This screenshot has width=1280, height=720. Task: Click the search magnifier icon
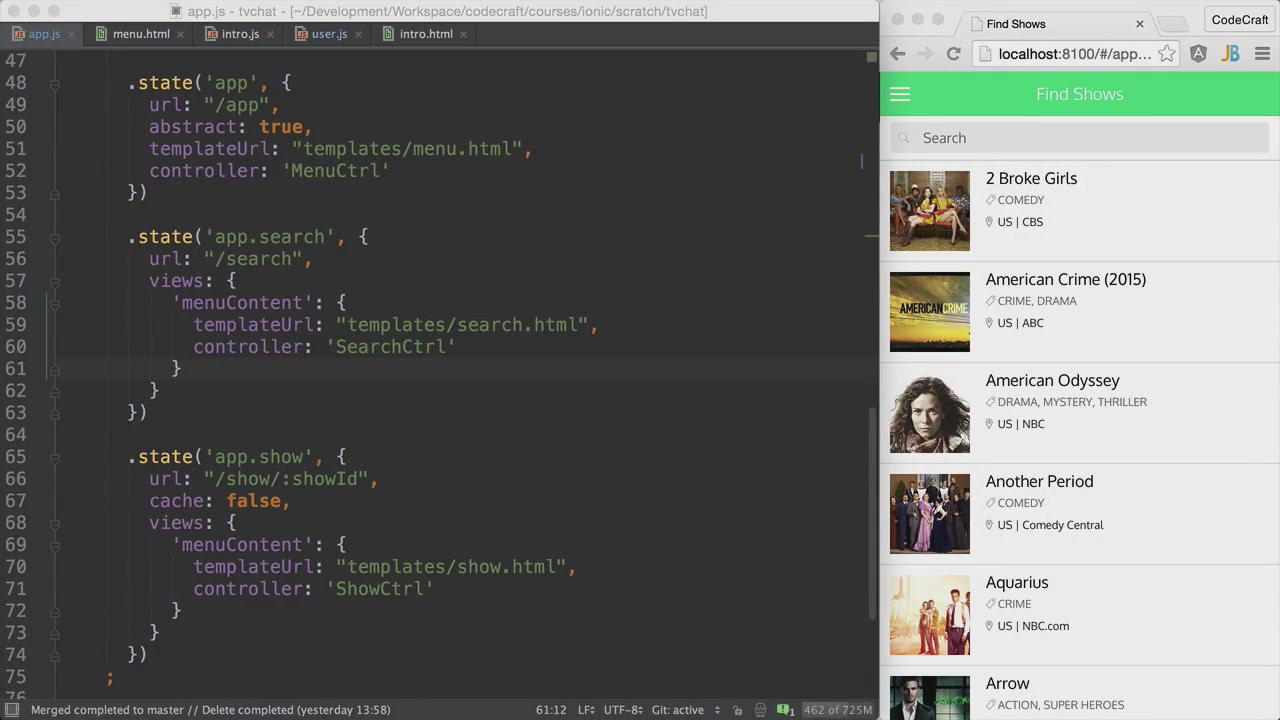905,138
